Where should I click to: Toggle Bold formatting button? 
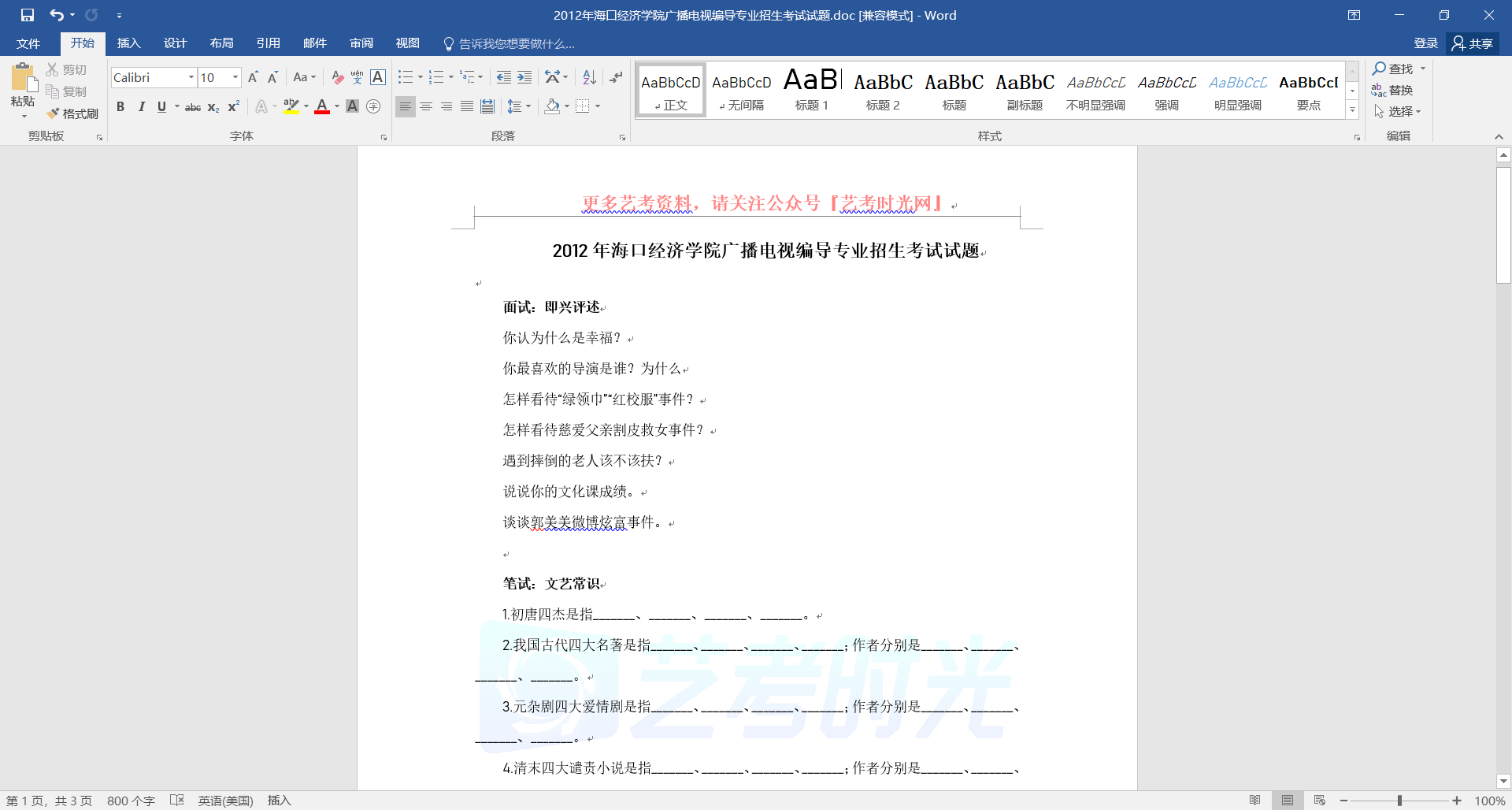120,107
